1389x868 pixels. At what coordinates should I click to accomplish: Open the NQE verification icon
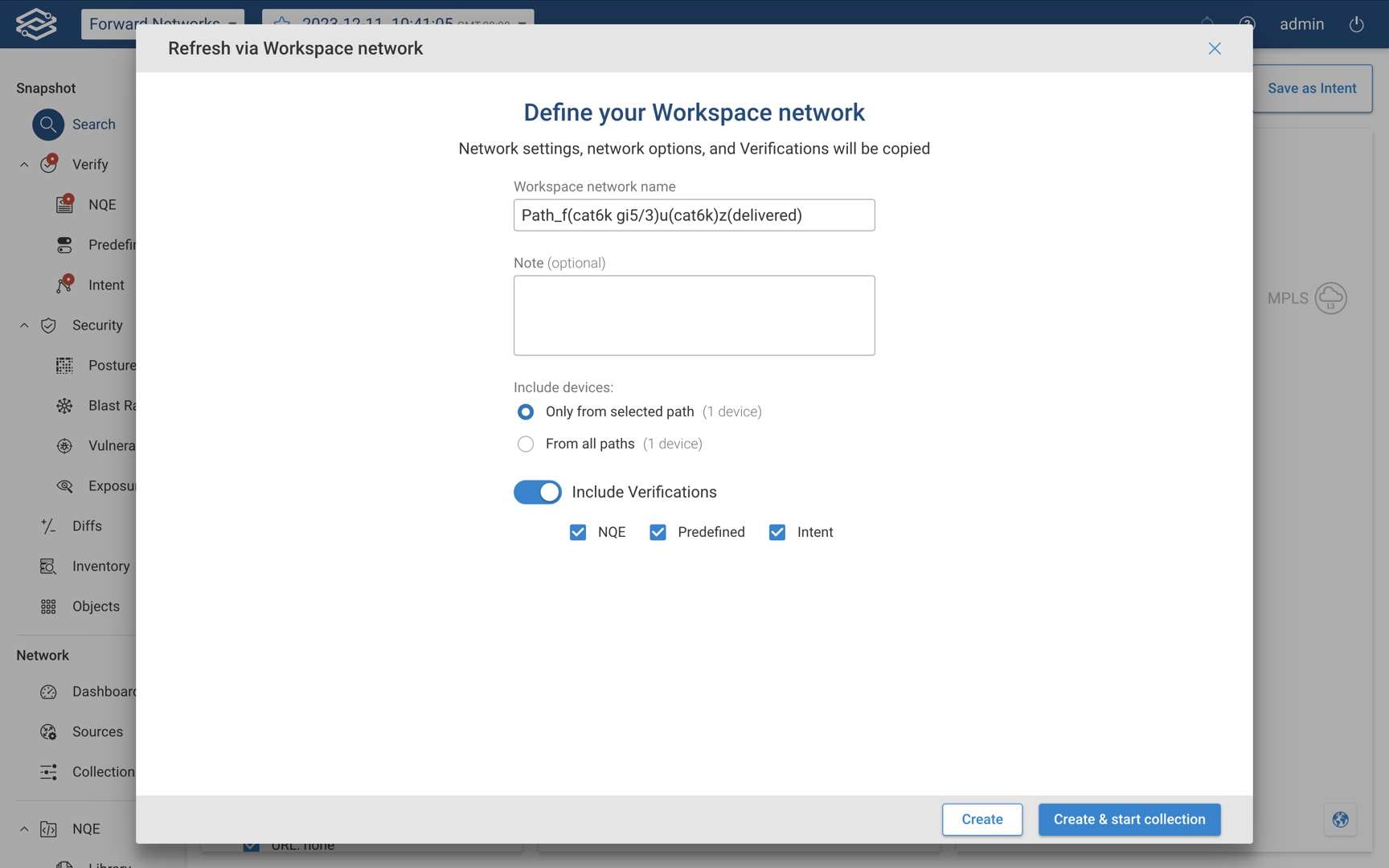(x=64, y=204)
